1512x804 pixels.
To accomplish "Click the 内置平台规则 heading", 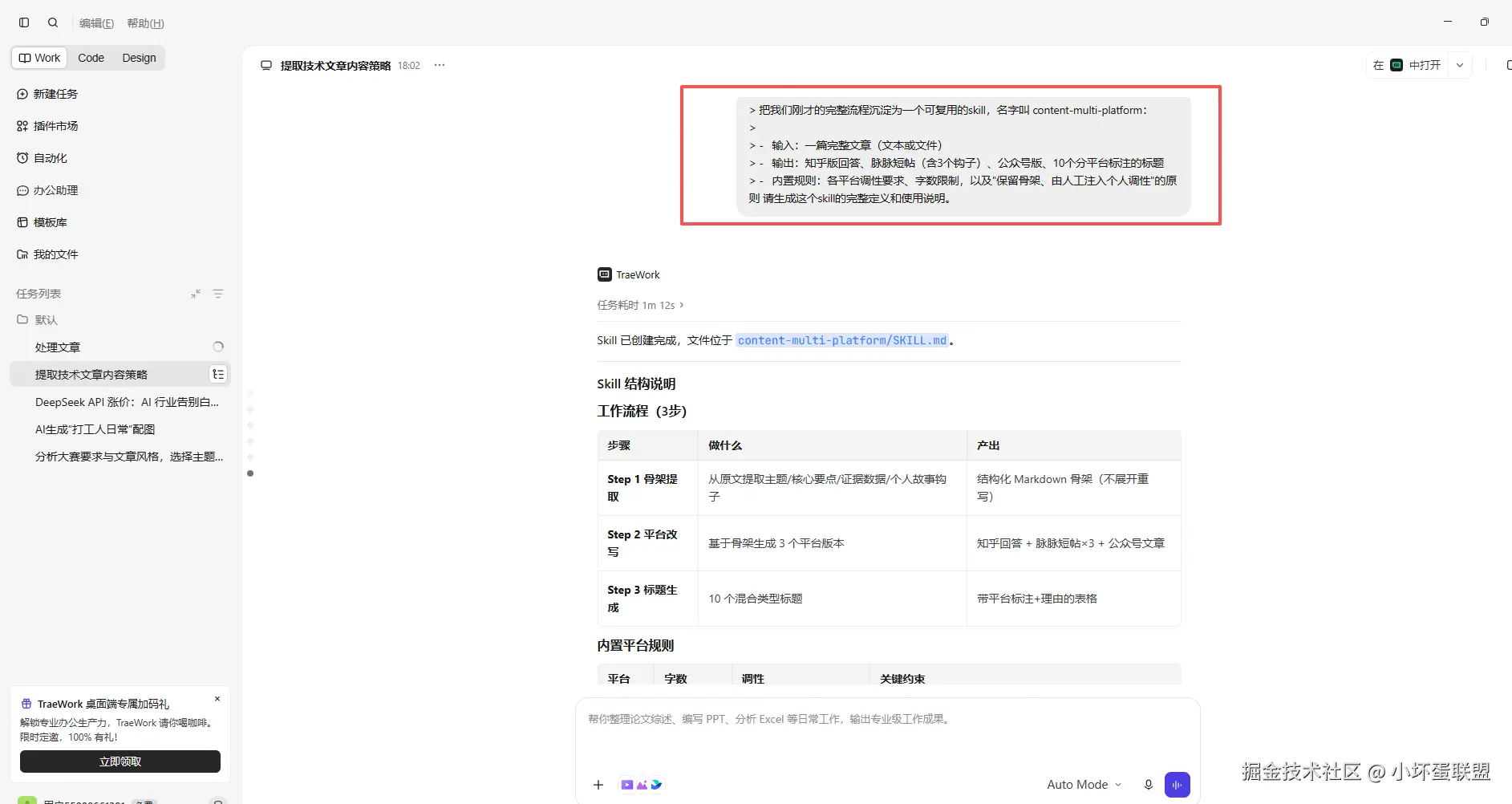I will pyautogui.click(x=635, y=645).
